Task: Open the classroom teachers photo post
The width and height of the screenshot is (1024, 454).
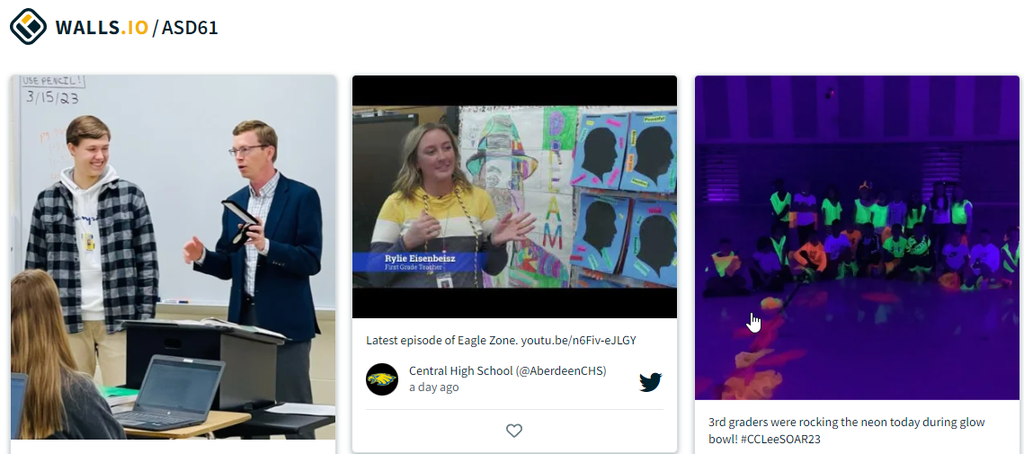Action: pyautogui.click(x=173, y=257)
